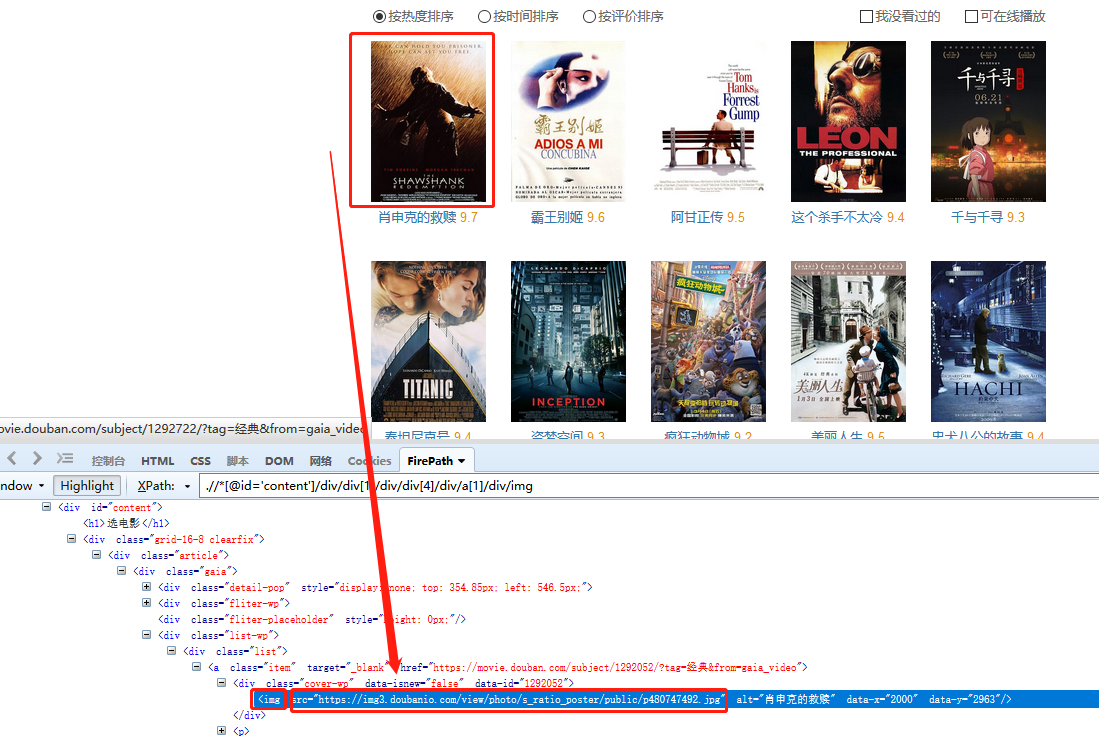Click the Leon The Professional poster
The height and width of the screenshot is (741, 1099).
(x=848, y=121)
